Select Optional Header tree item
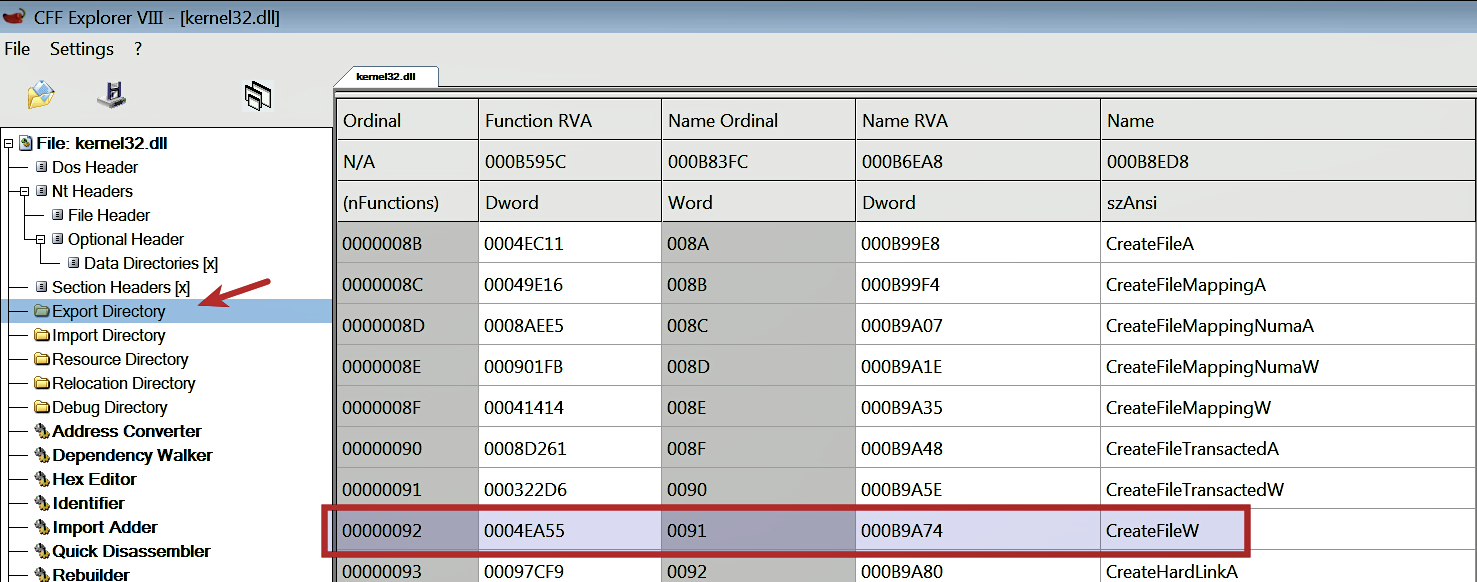 [126, 239]
